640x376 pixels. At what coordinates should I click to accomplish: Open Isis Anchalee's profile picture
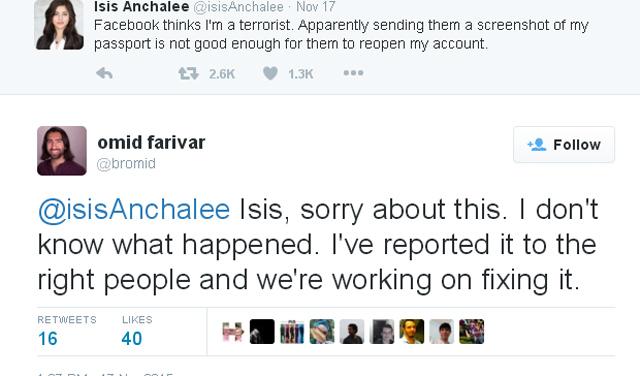(x=59, y=24)
